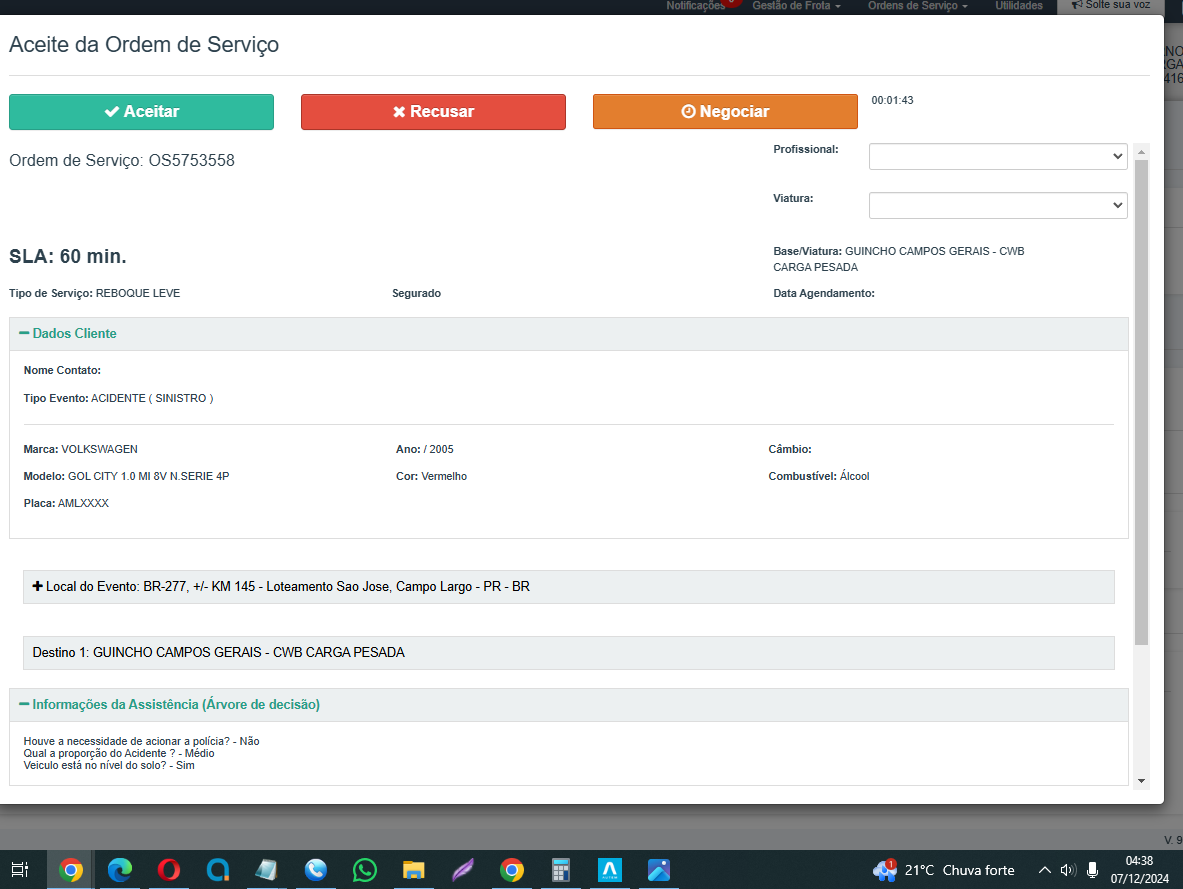Open WhatsApp from the taskbar

[365, 870]
